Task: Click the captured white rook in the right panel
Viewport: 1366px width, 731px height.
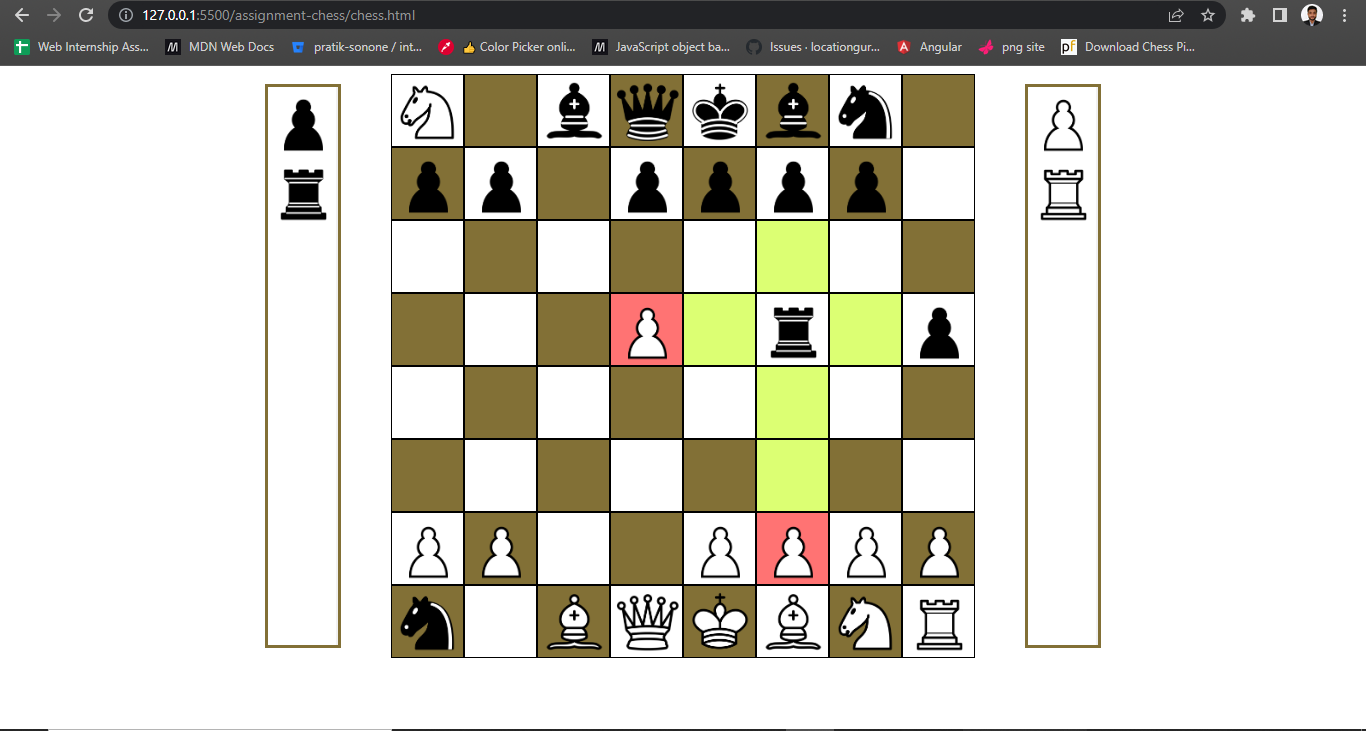Action: 1062,193
